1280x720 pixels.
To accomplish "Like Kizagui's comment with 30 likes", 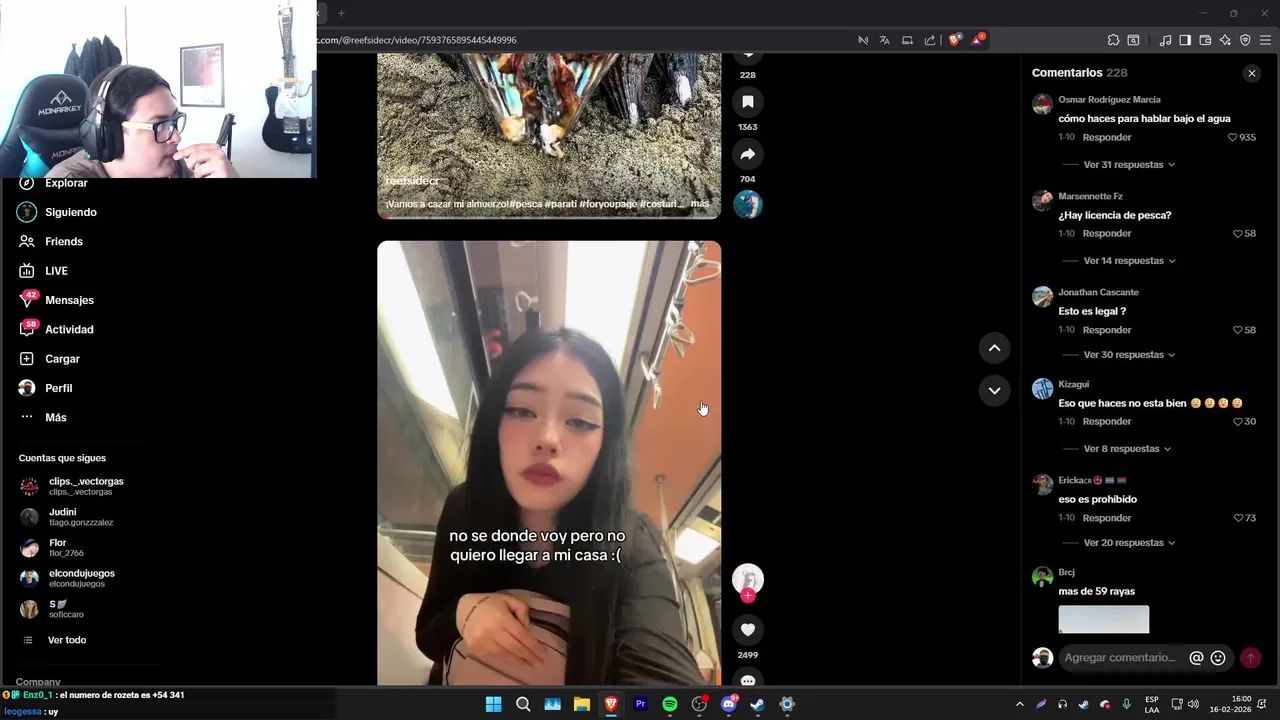I will (x=1238, y=422).
